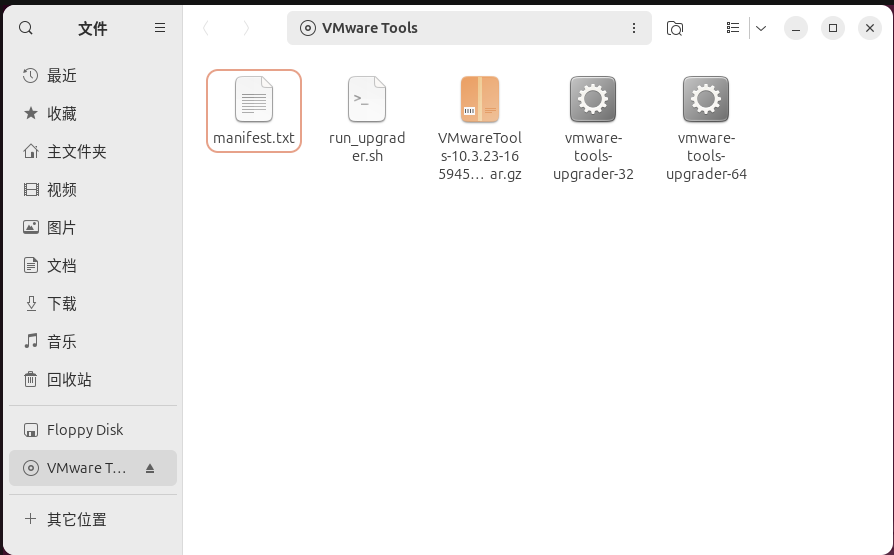Screen dimensions: 894x555
Task: Click the vmware-tools-upgrader-64 label
Action: tap(706, 156)
